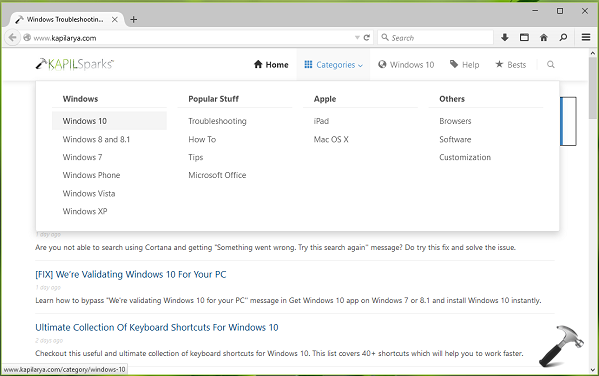Select Windows 10 category
This screenshot has width=599, height=376.
tap(109, 121)
